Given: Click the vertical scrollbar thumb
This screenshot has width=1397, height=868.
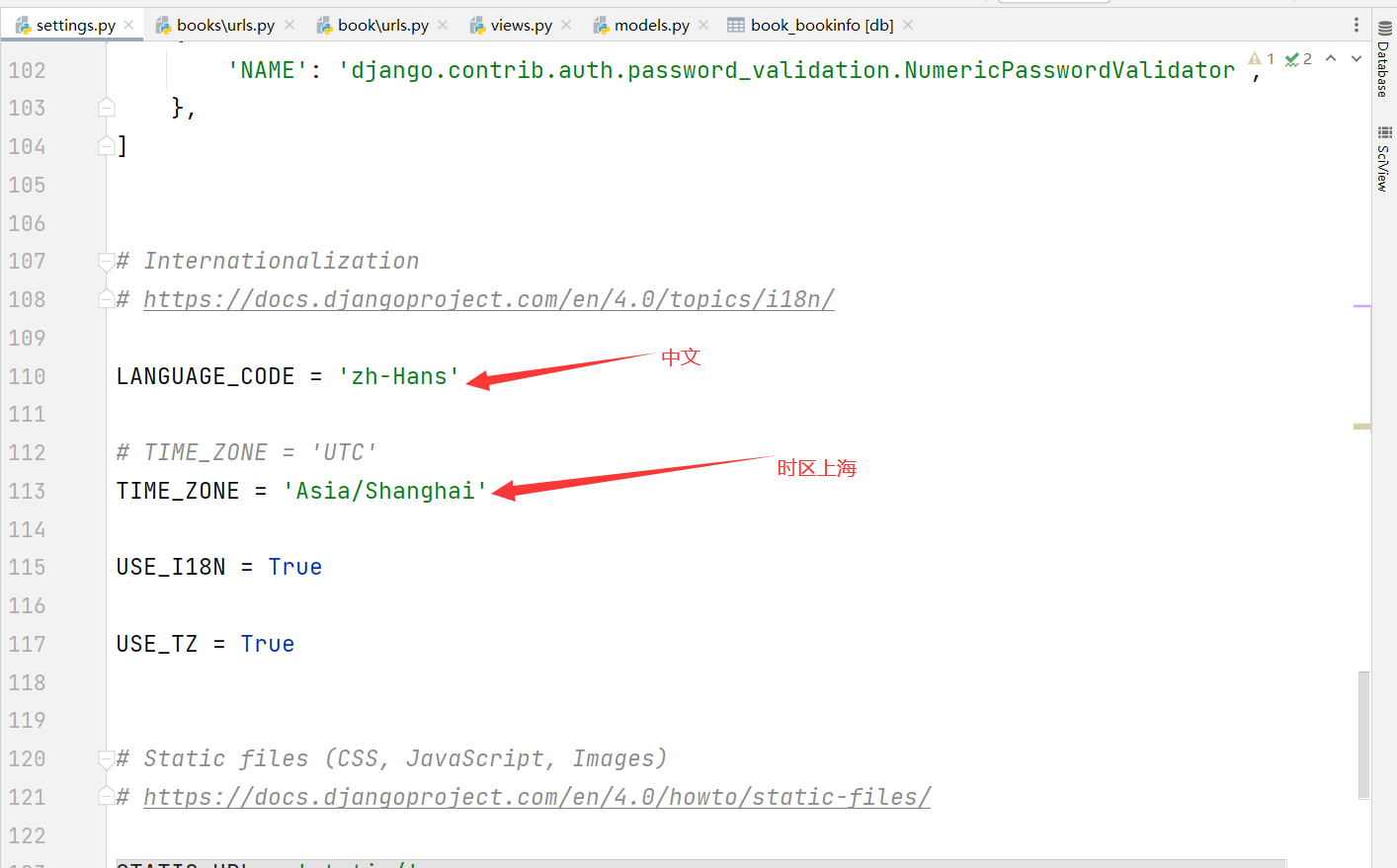Looking at the screenshot, I should point(1363,735).
